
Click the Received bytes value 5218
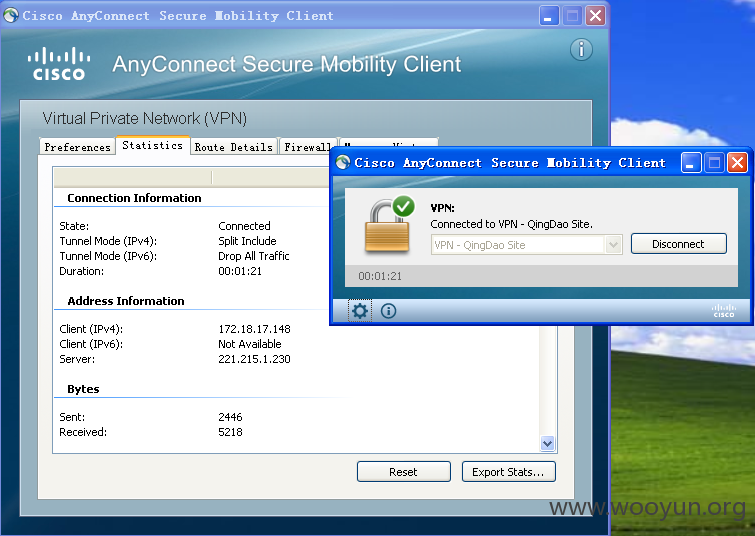coord(230,432)
